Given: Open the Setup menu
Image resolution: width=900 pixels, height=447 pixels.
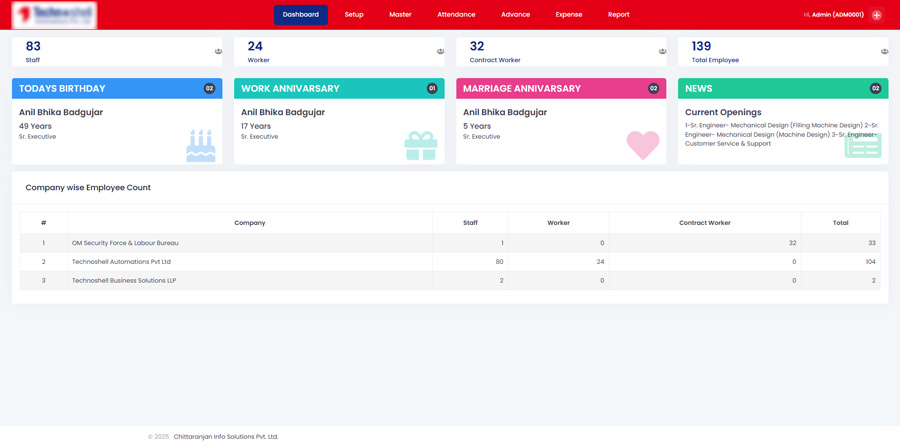Looking at the screenshot, I should 354,15.
